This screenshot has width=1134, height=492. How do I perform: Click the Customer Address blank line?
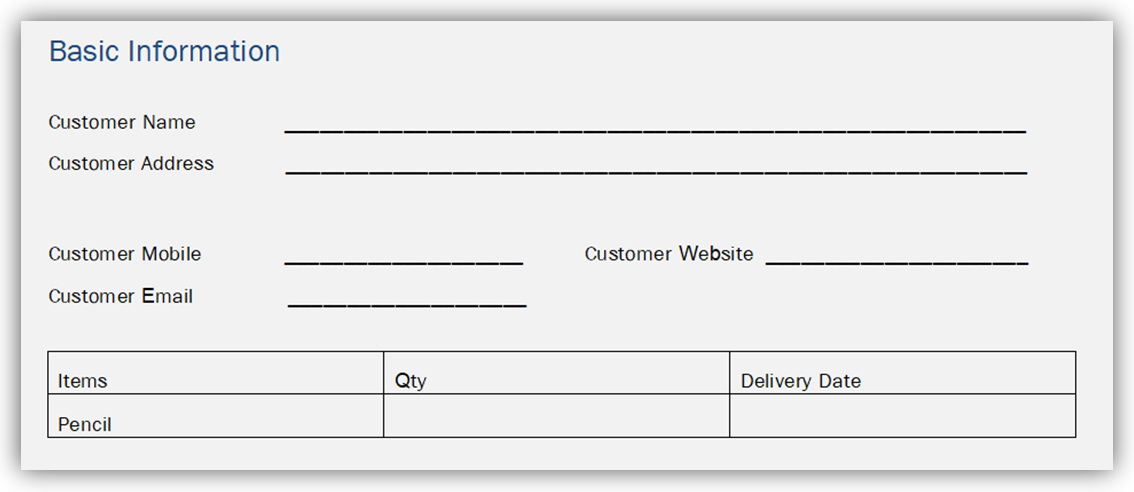[x=656, y=173]
